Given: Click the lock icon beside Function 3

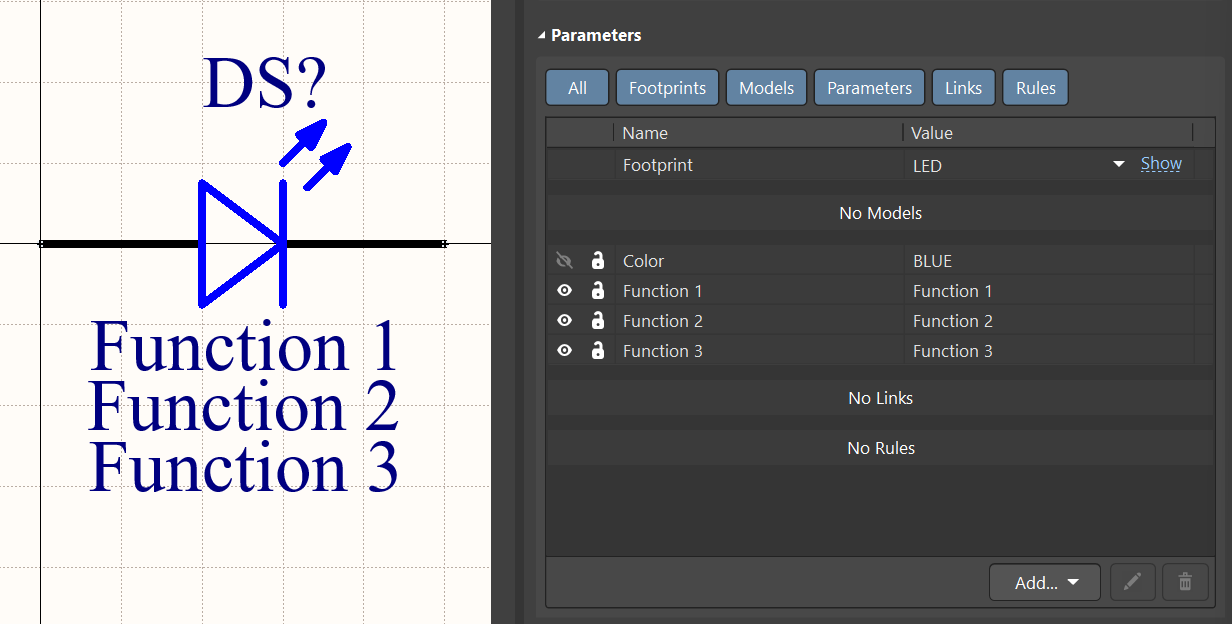Looking at the screenshot, I should pos(597,350).
